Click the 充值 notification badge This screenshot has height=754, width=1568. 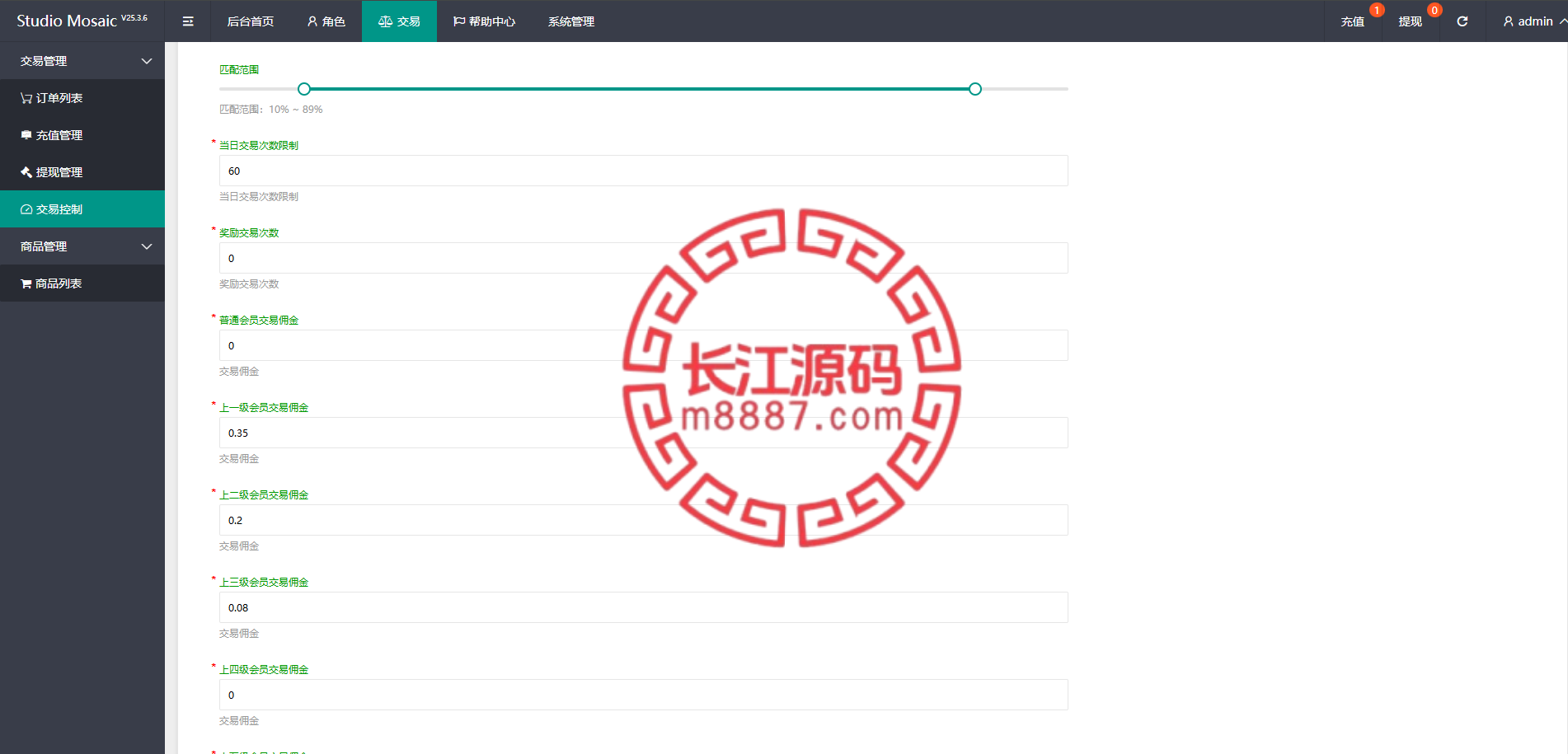(1377, 10)
